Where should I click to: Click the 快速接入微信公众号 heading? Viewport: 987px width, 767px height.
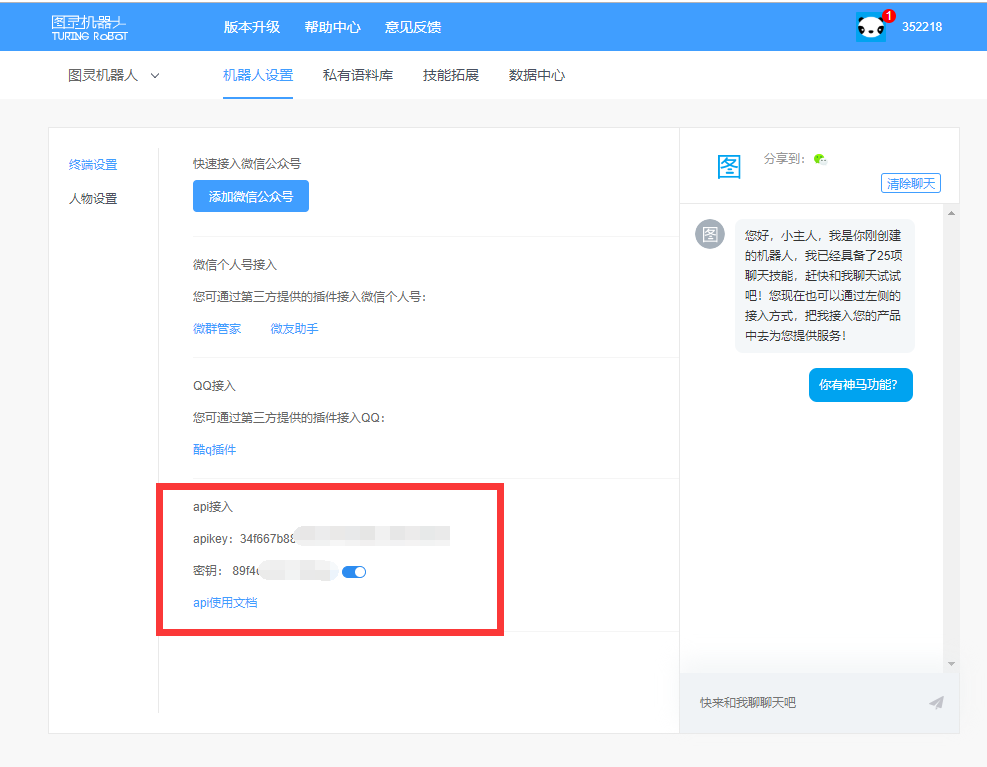click(x=247, y=164)
